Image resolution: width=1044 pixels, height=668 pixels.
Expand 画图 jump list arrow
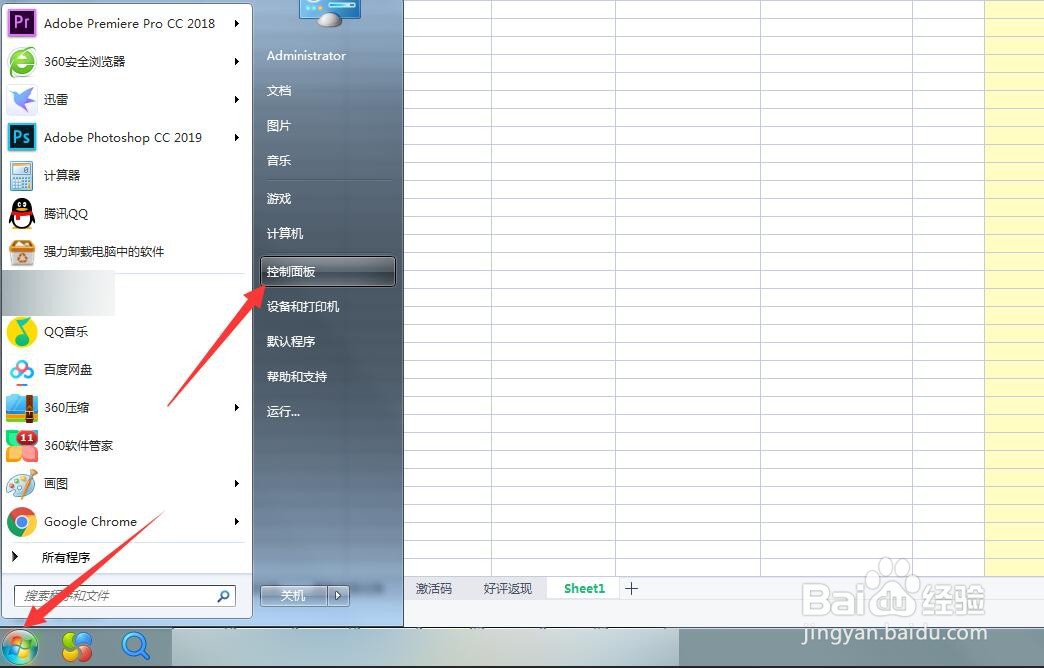click(x=236, y=484)
